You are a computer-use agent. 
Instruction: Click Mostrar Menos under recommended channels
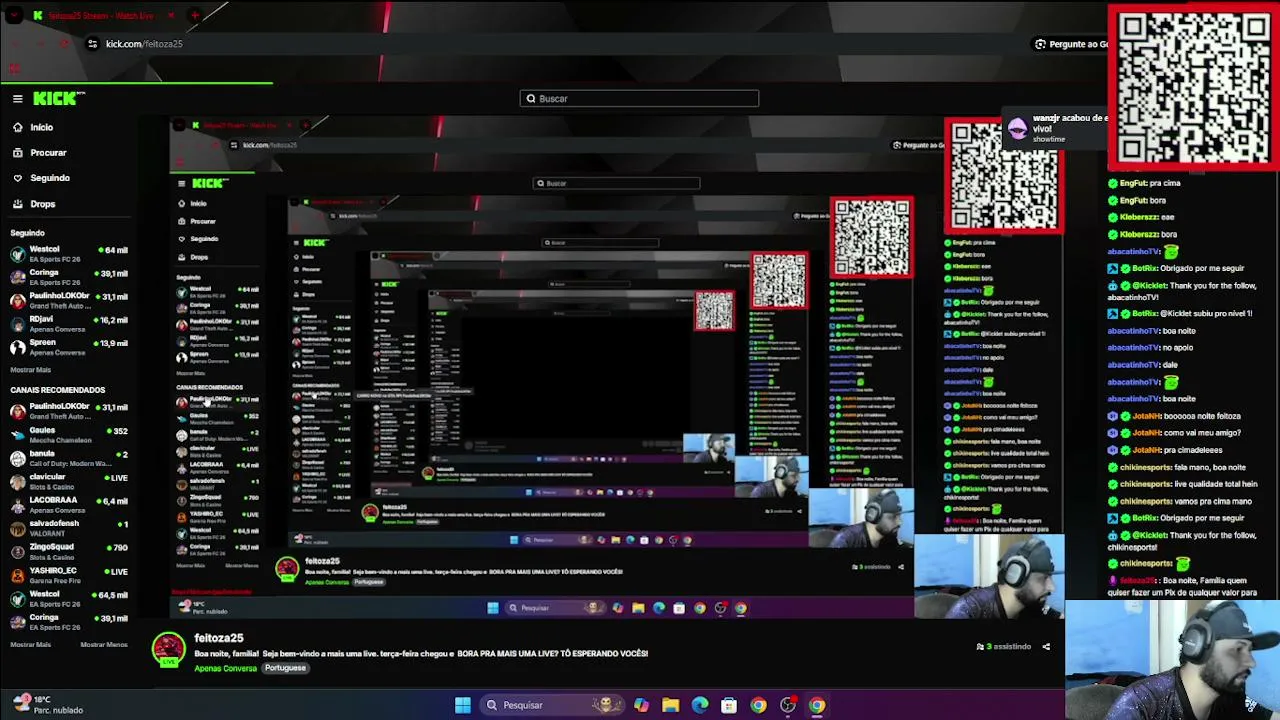click(x=104, y=645)
